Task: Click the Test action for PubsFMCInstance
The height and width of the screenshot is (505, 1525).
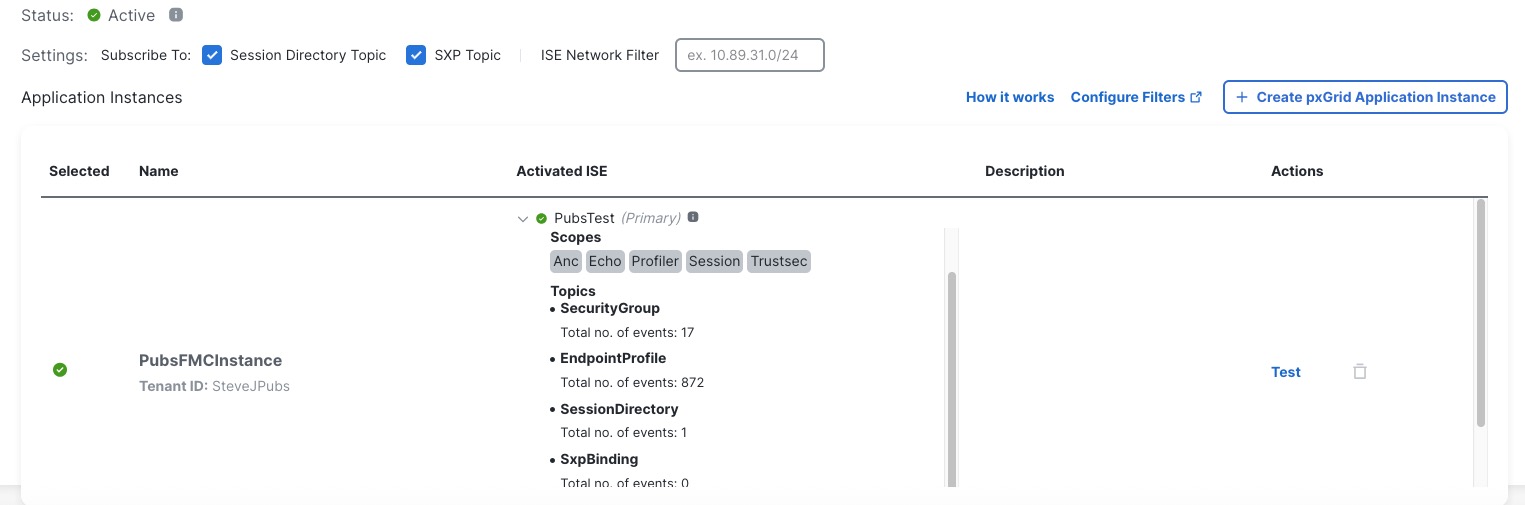Action: click(1285, 372)
